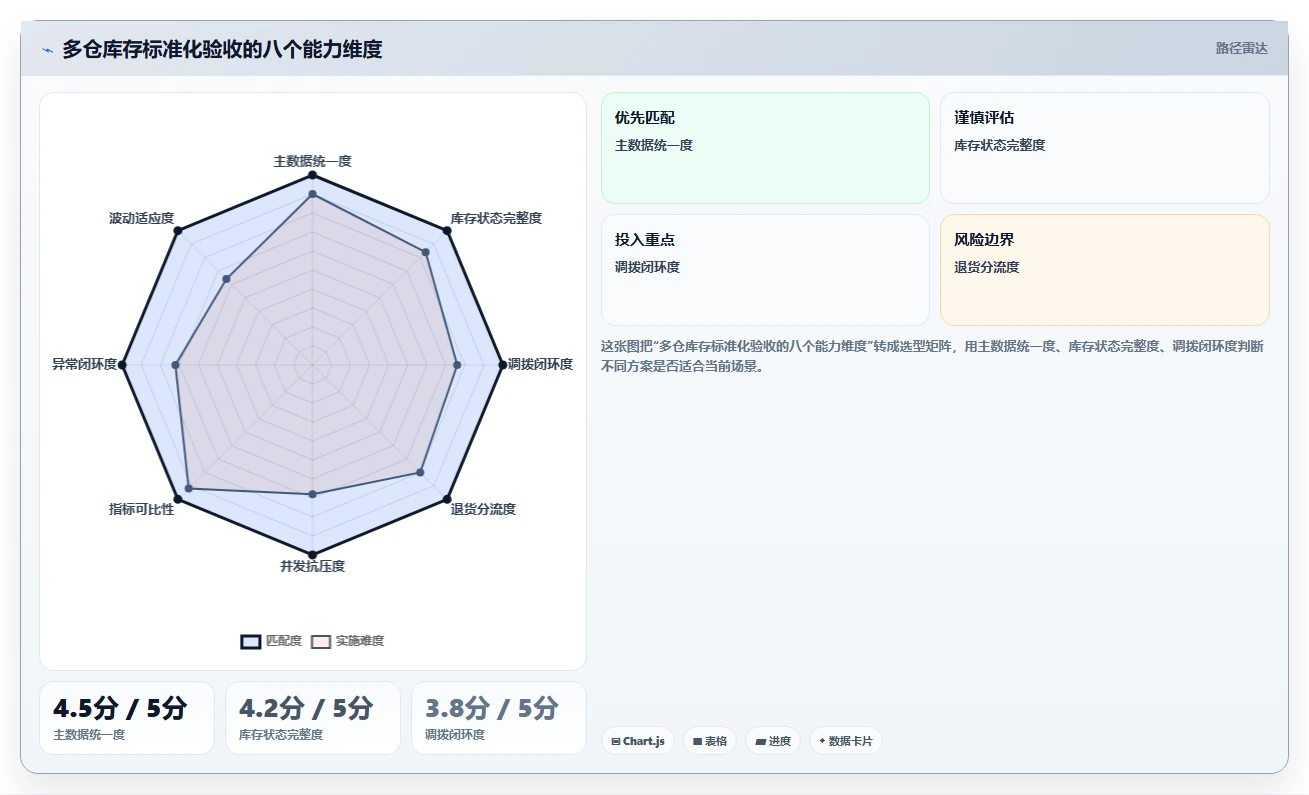1309x795 pixels.
Task: Click 调拨闭环度 caption under 3.8分 score
Action: point(455,735)
